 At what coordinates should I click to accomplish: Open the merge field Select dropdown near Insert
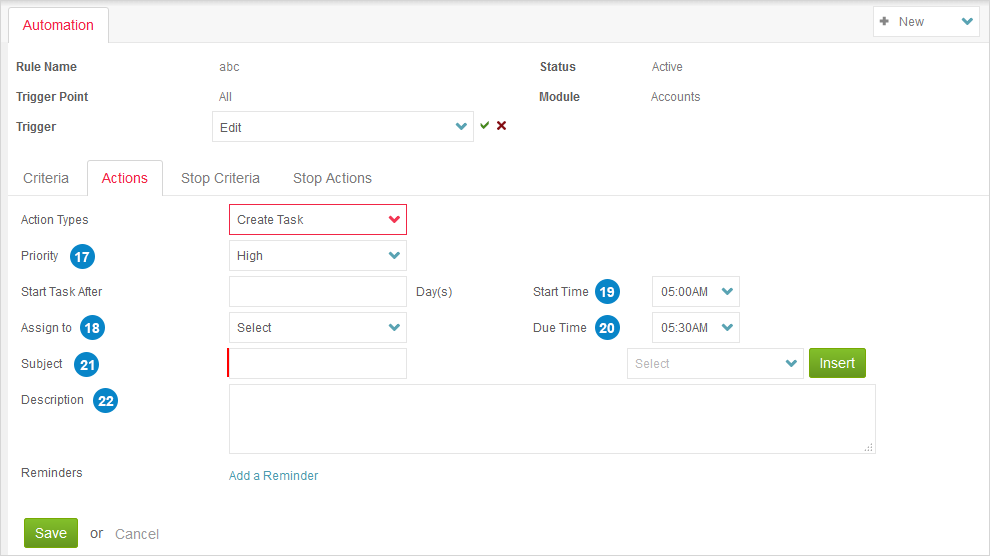click(715, 364)
